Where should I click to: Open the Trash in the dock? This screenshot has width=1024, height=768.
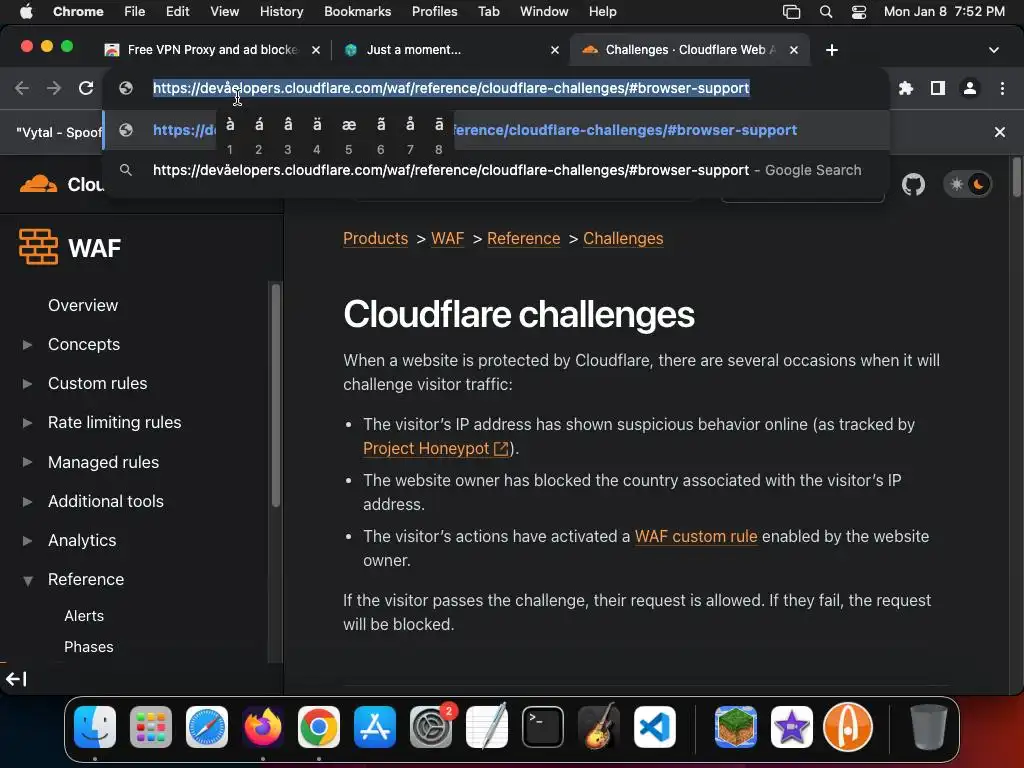coord(929,727)
